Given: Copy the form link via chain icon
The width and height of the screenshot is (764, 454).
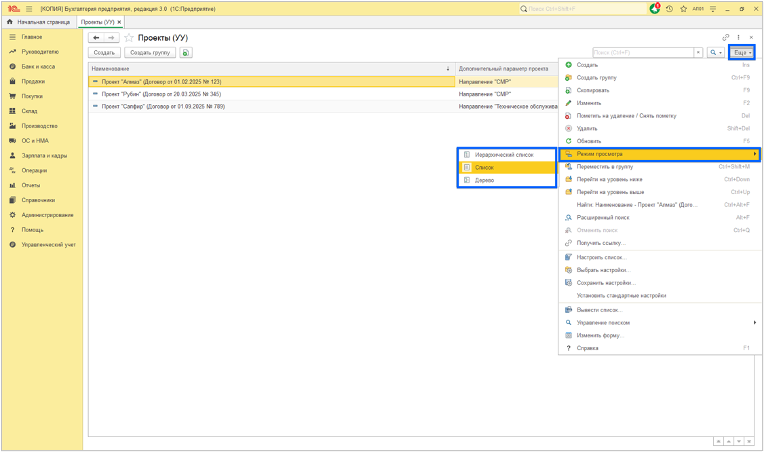Looking at the screenshot, I should [726, 38].
